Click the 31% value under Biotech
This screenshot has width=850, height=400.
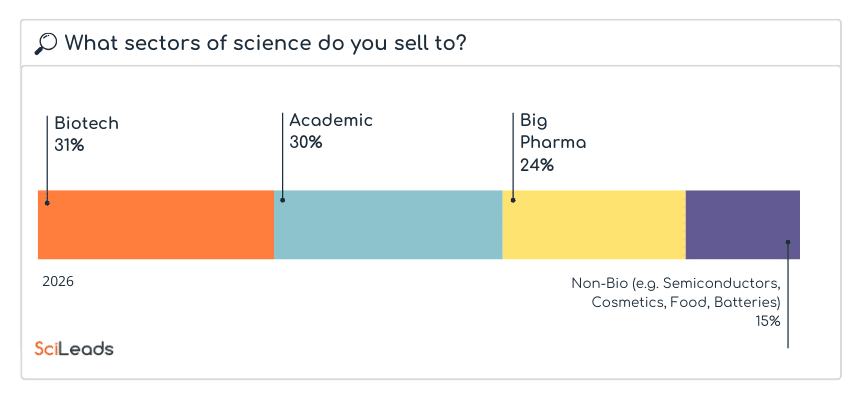click(69, 146)
